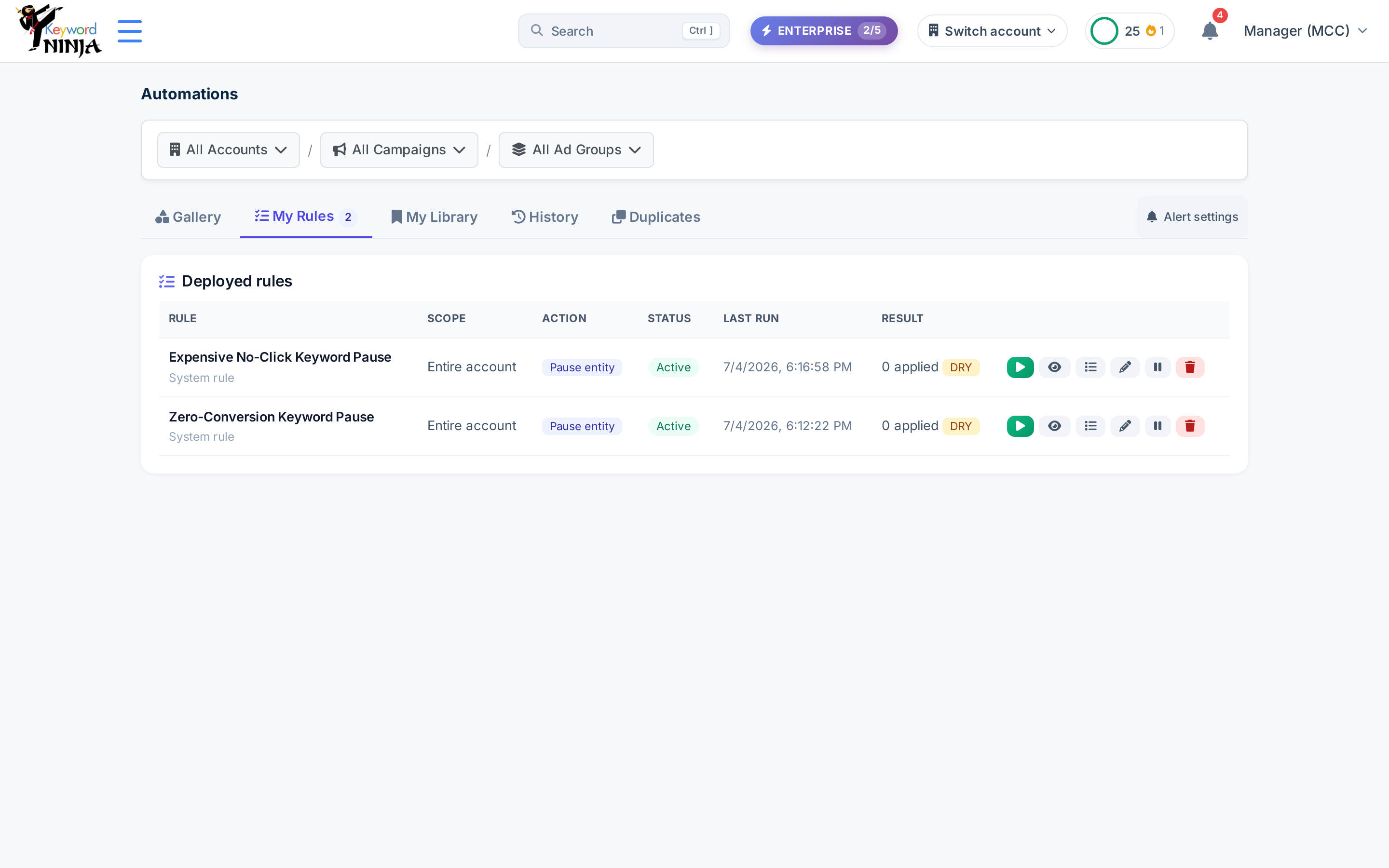Click the STATUS column header
Image resolution: width=1389 pixels, height=868 pixels.
coord(668,319)
